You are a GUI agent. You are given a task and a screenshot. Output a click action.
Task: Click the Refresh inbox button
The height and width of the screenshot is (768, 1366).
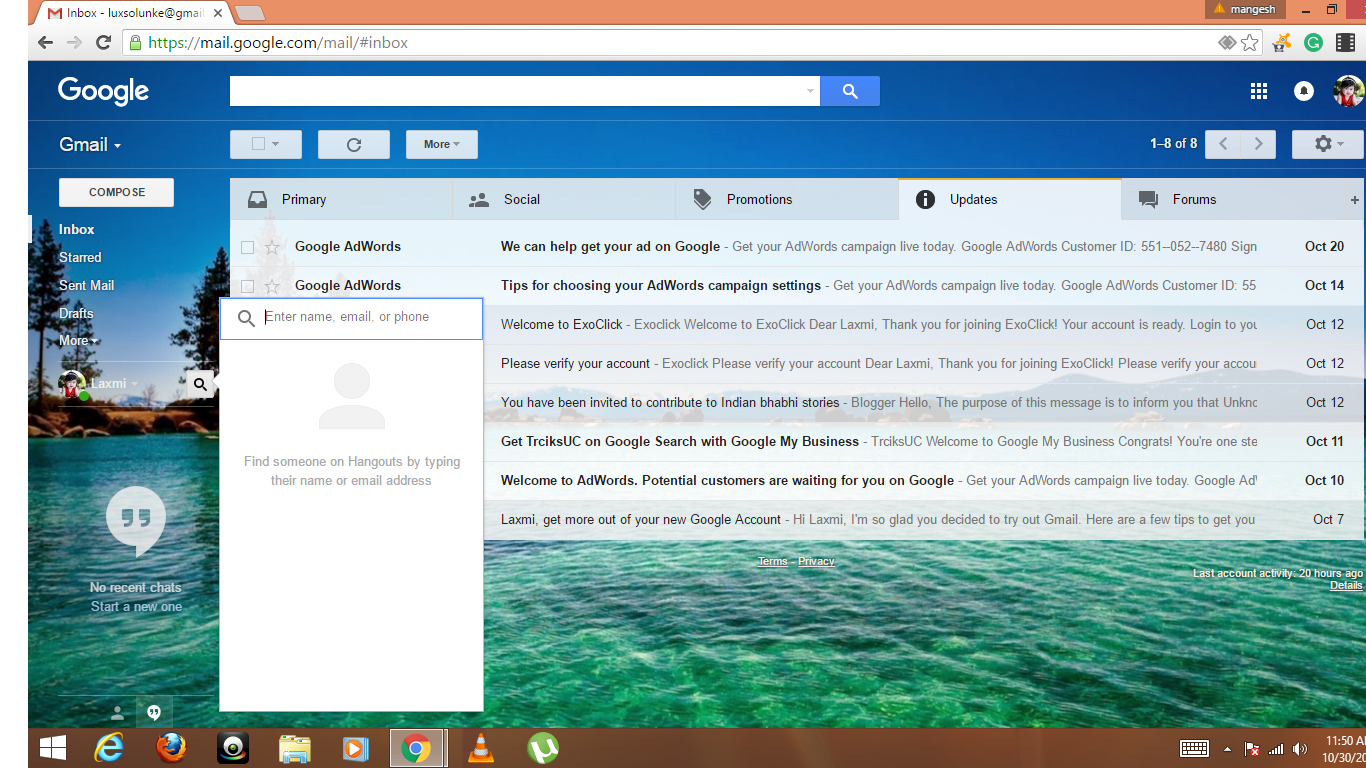coord(354,144)
